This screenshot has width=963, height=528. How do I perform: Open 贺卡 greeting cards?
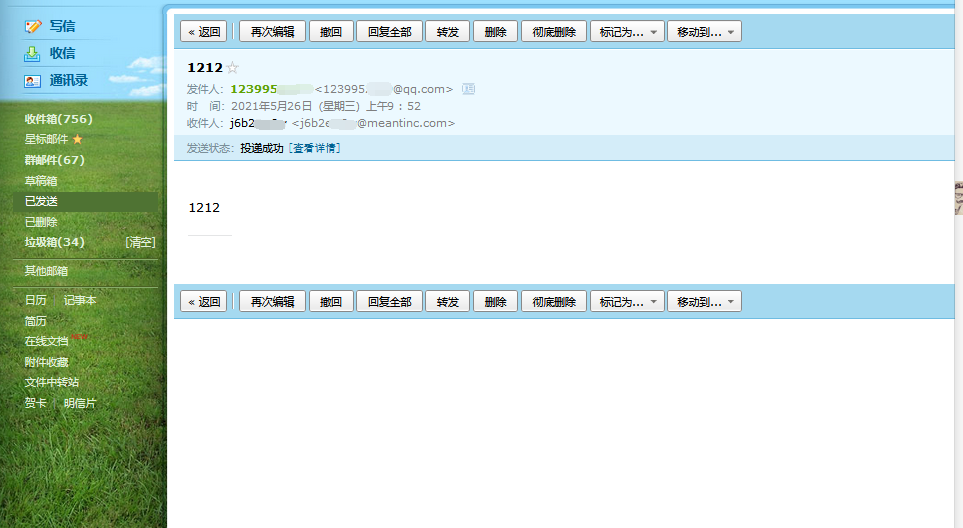pyautogui.click(x=36, y=403)
